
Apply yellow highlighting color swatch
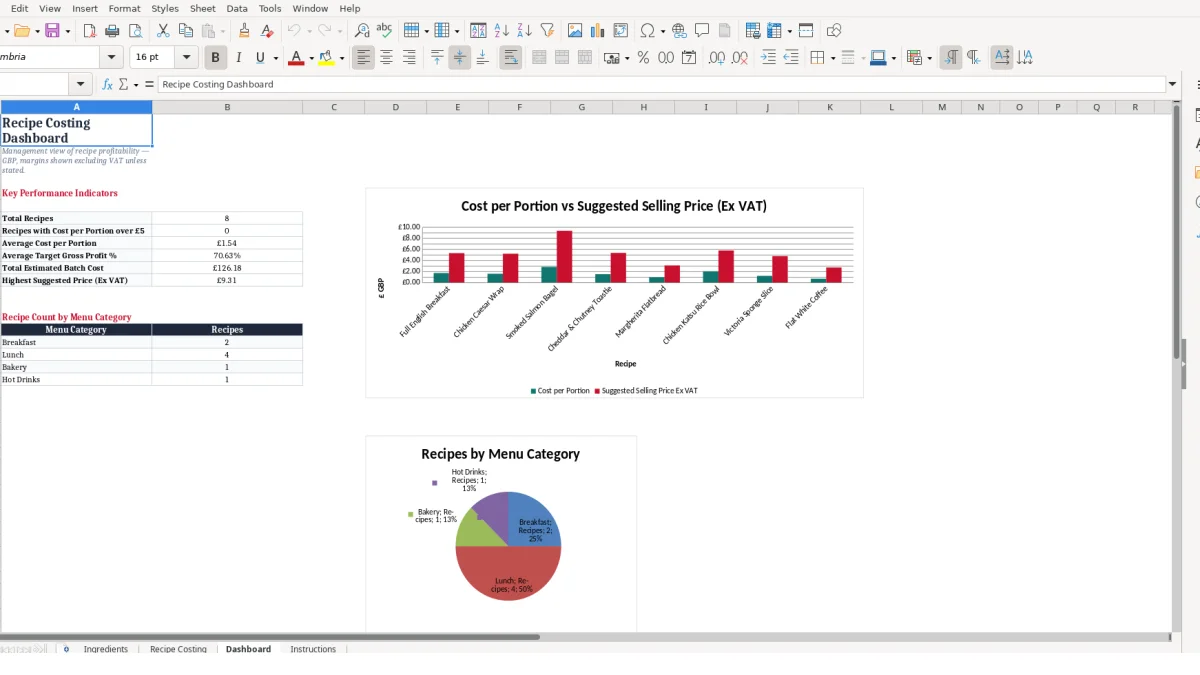327,58
